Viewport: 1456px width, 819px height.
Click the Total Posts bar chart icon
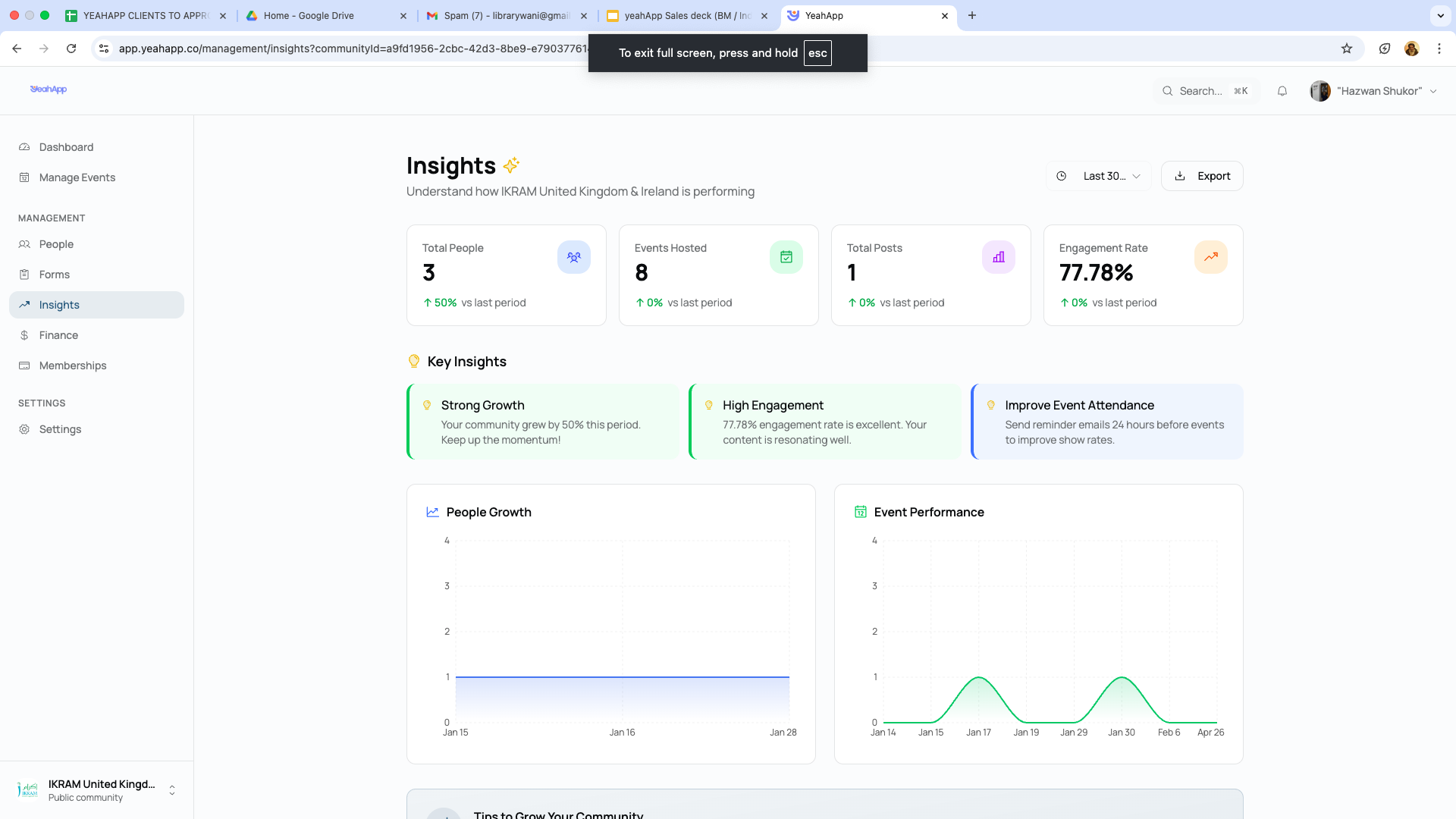click(x=999, y=257)
